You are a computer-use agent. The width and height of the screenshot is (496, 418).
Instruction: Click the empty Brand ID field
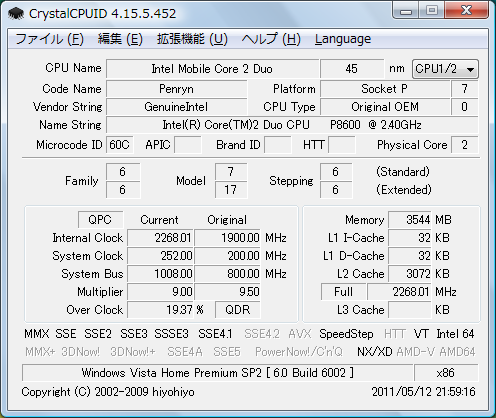(278, 145)
